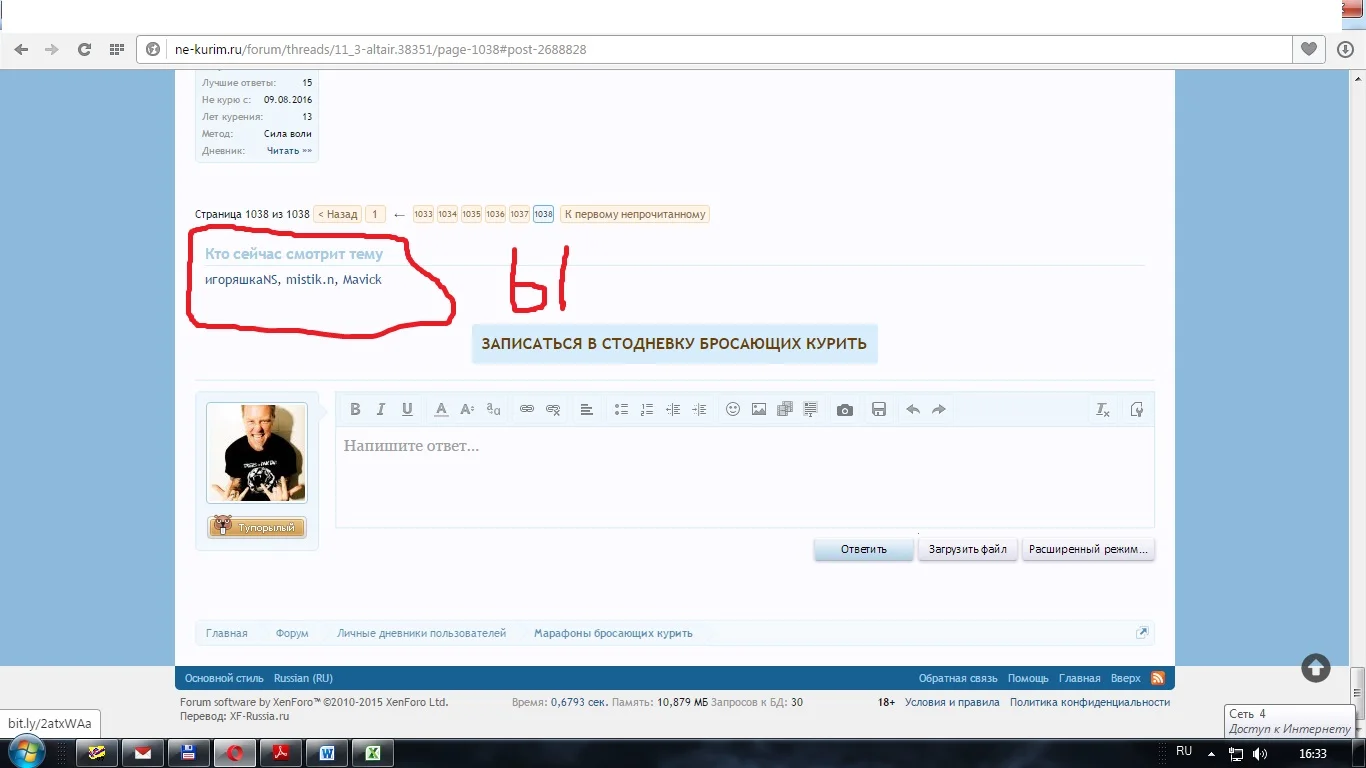Image resolution: width=1366 pixels, height=768 pixels.
Task: Toggle italic text formatting
Action: 380,409
